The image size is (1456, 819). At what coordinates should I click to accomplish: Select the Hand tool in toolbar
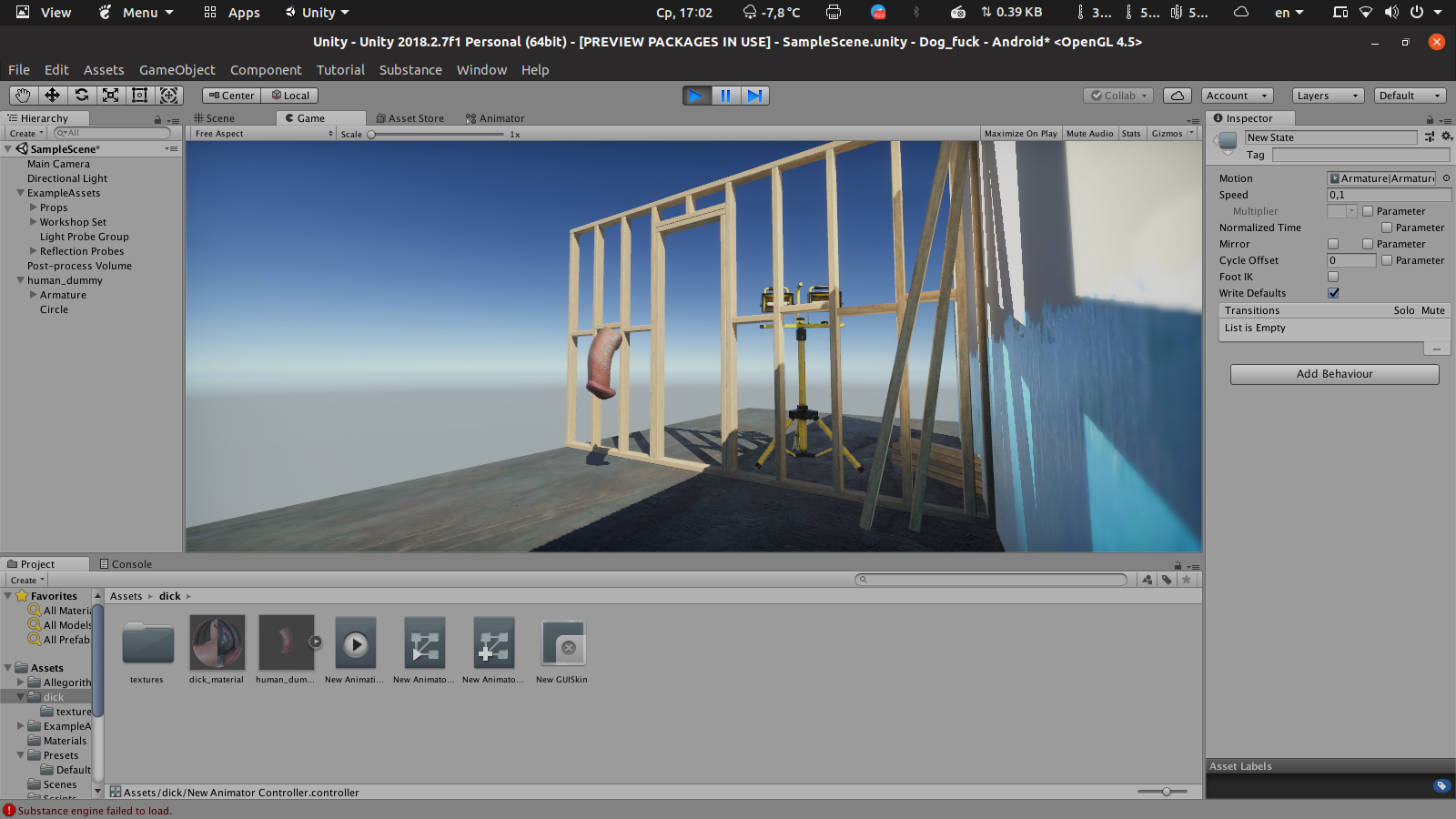point(23,96)
